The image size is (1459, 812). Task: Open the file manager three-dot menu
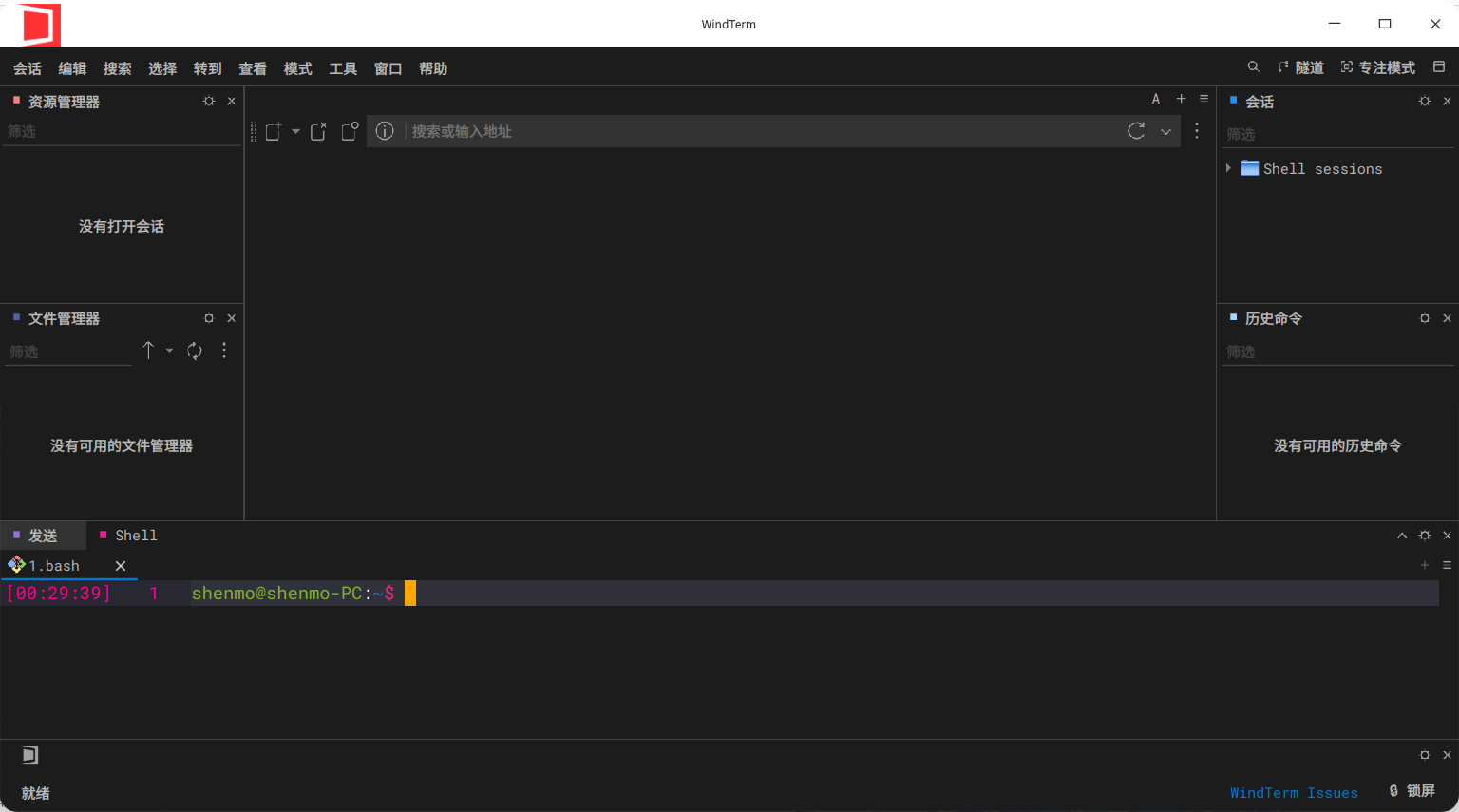pos(224,350)
